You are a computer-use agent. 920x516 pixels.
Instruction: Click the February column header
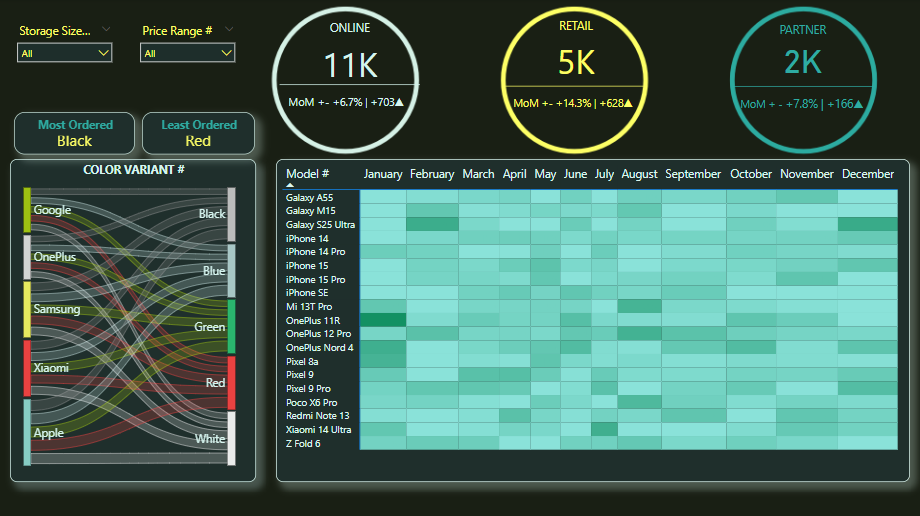[x=432, y=174]
